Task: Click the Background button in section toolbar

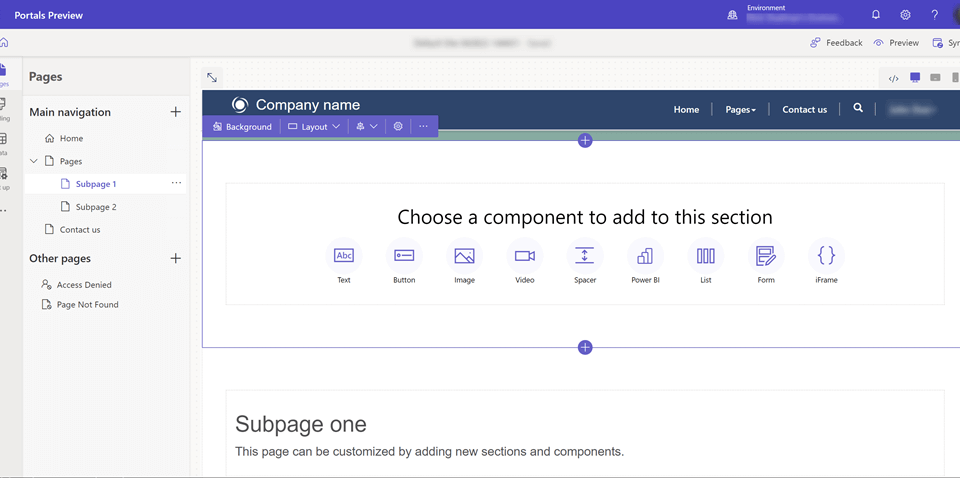Action: tap(242, 127)
